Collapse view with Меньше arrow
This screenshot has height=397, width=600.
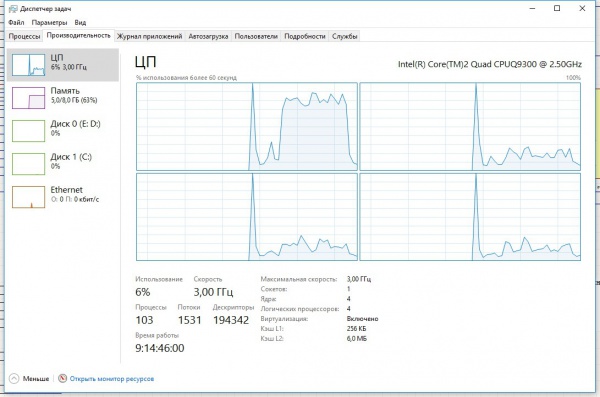tap(14, 379)
